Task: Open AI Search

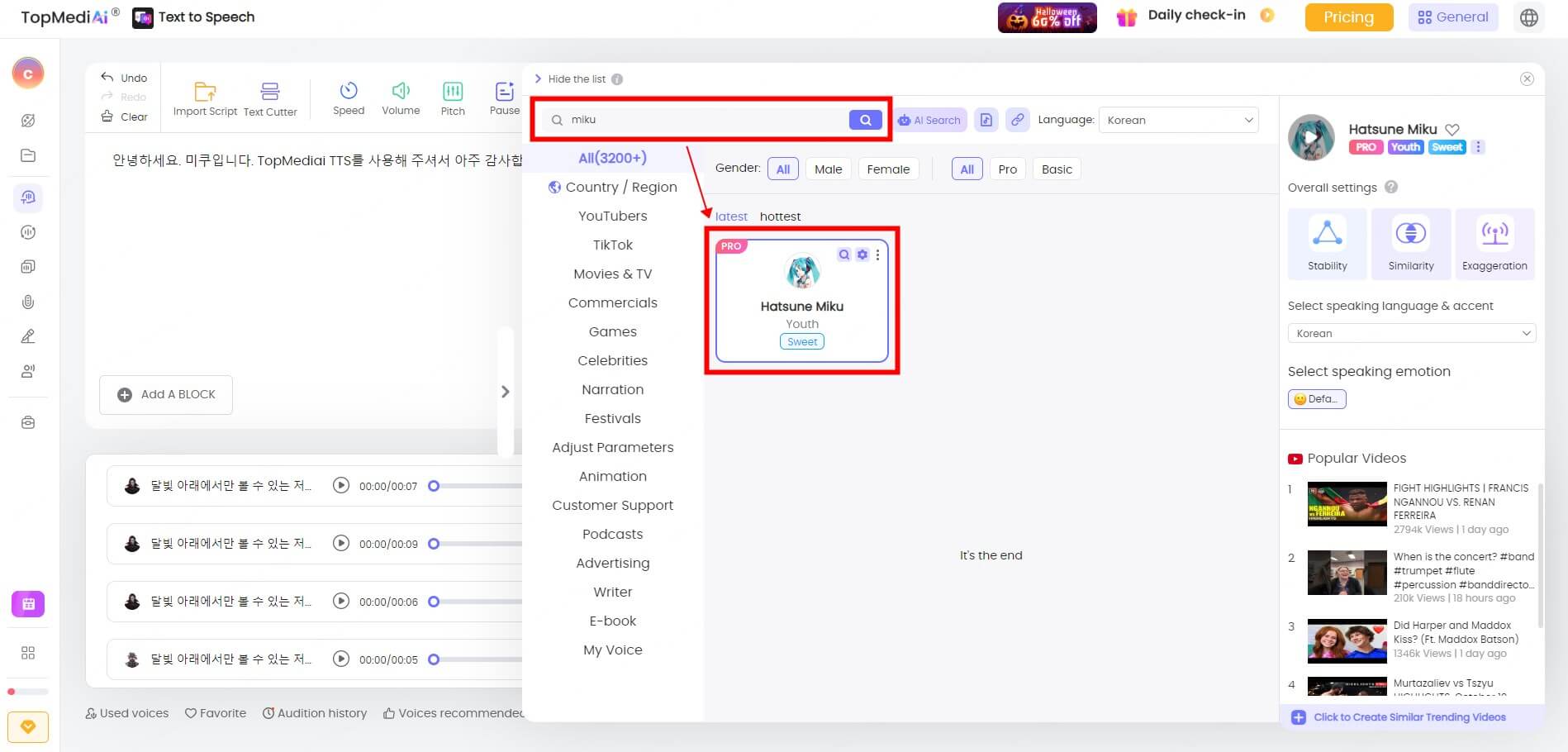Action: tap(930, 120)
